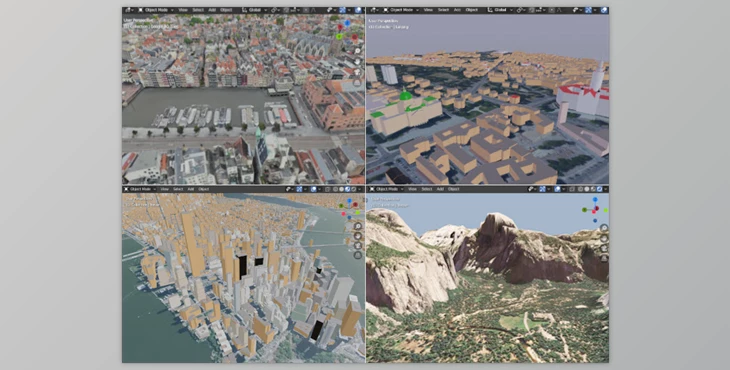Open Object Mode dropdown in green-dome city viewport

401,10
